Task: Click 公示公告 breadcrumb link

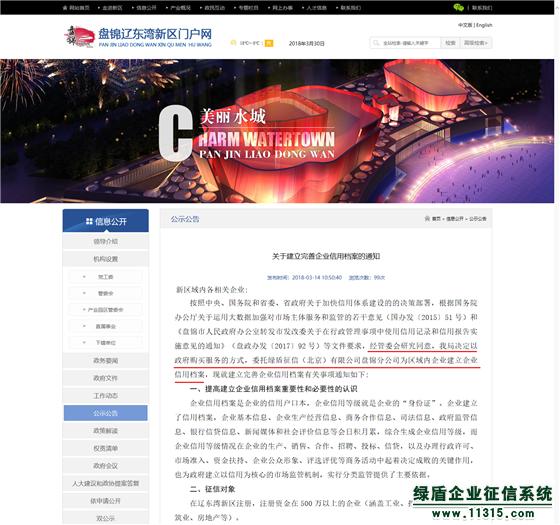Action: point(478,219)
